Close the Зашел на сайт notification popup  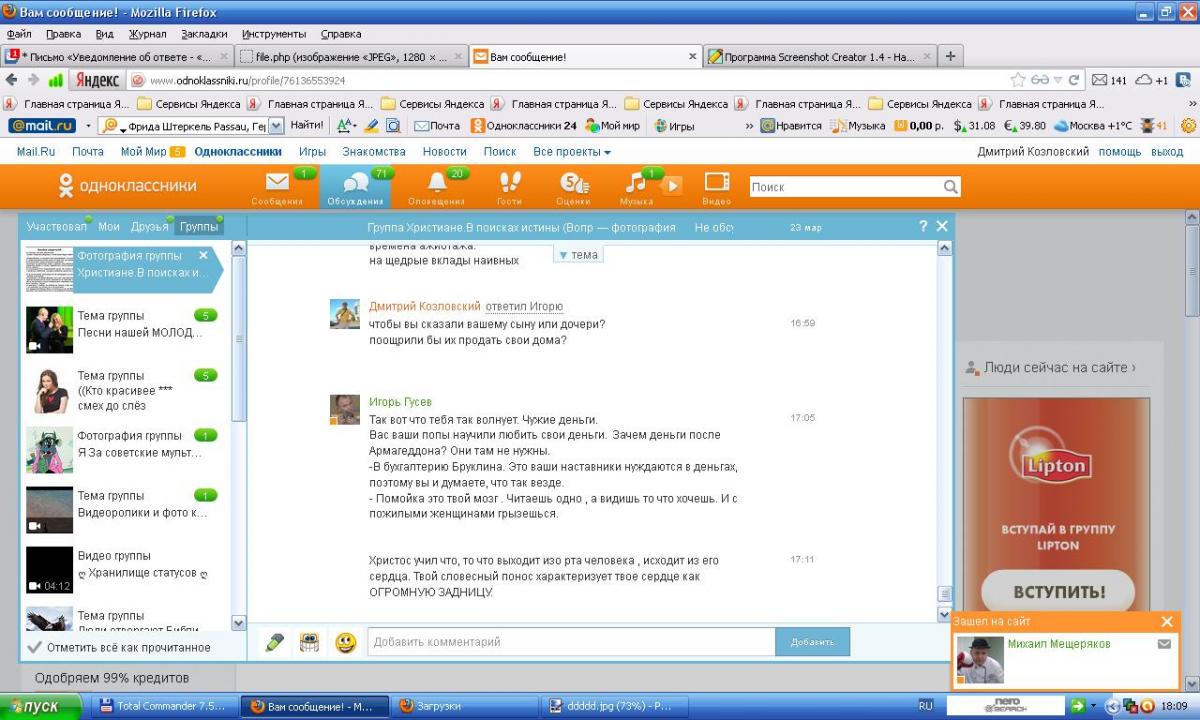[1166, 622]
